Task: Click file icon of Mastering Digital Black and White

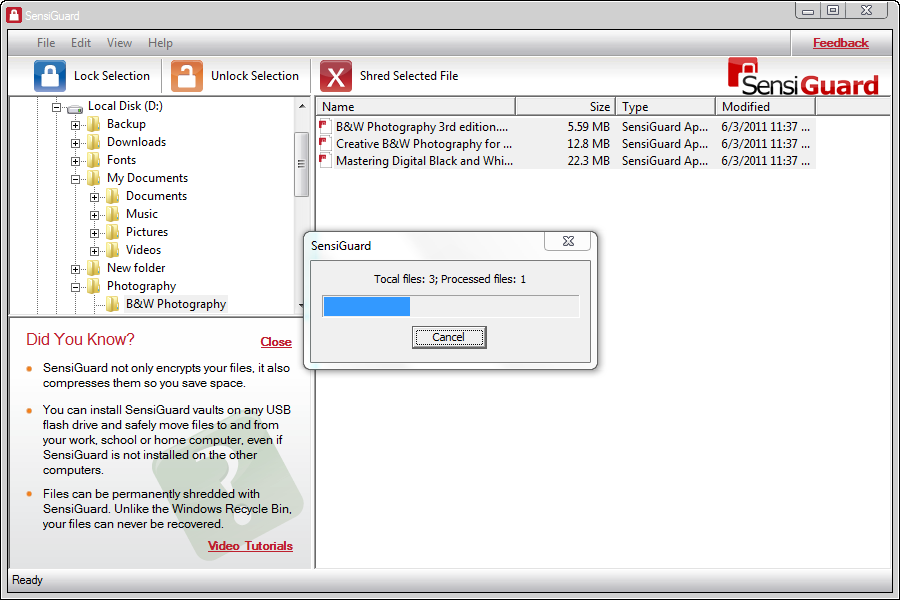Action: point(325,161)
